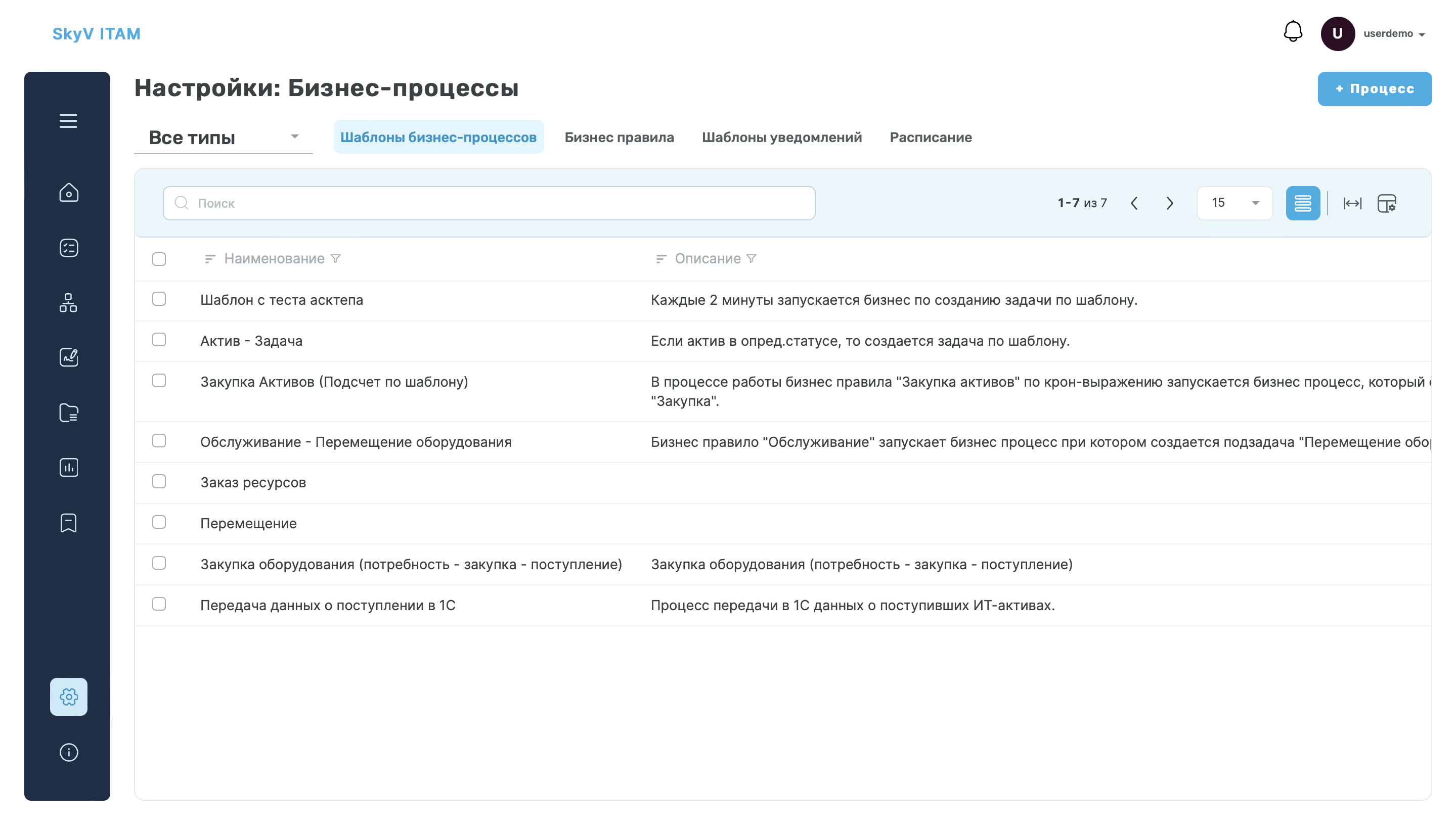Expand the Все типы dropdown

pyautogui.click(x=224, y=137)
